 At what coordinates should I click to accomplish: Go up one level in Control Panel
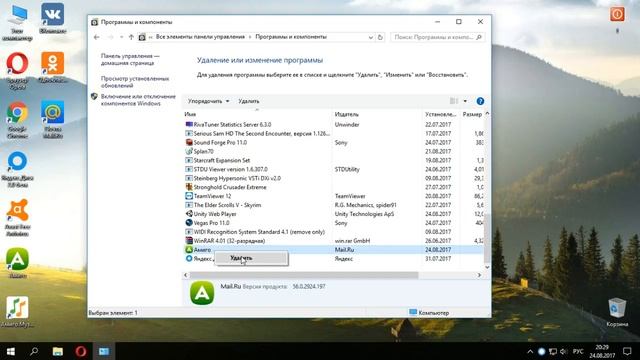tap(131, 37)
